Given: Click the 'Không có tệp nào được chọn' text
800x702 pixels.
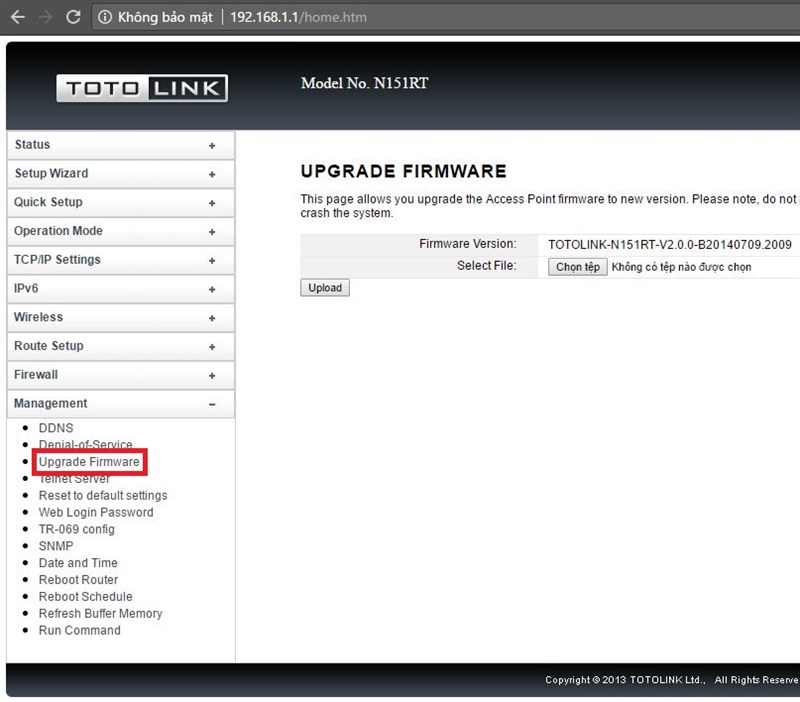Looking at the screenshot, I should [681, 267].
